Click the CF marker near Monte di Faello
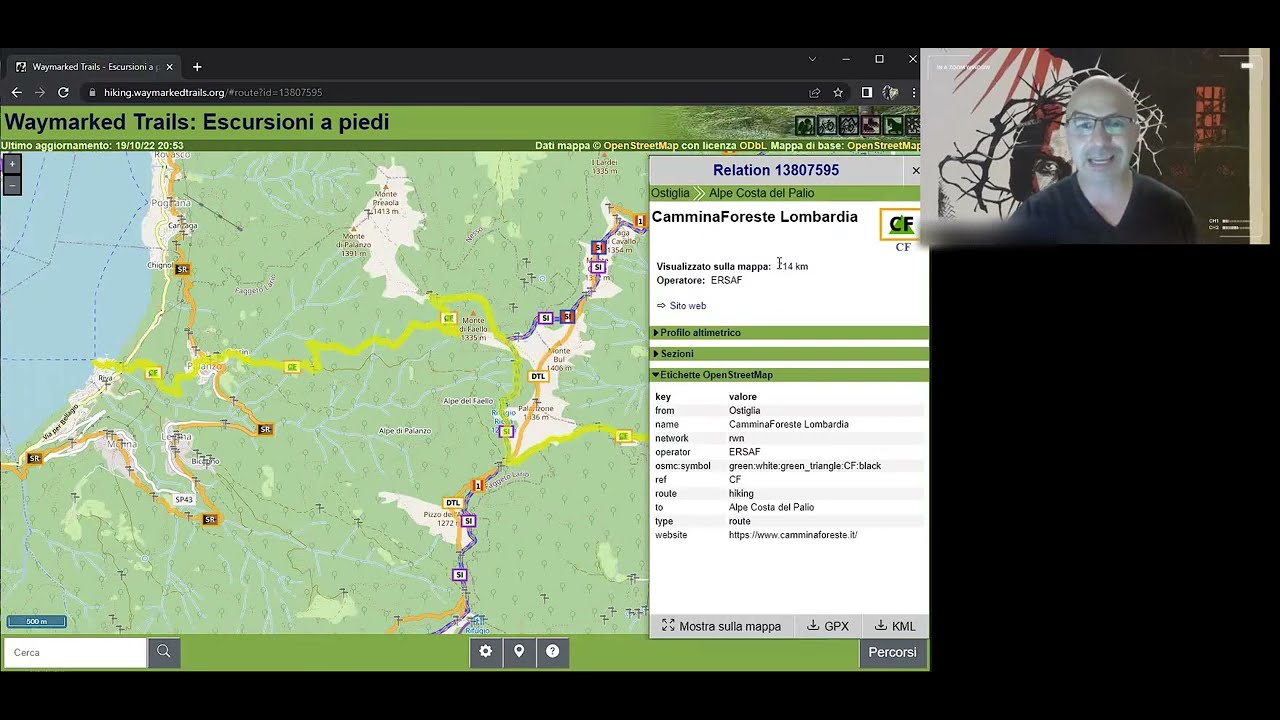The height and width of the screenshot is (720, 1280). tap(449, 318)
